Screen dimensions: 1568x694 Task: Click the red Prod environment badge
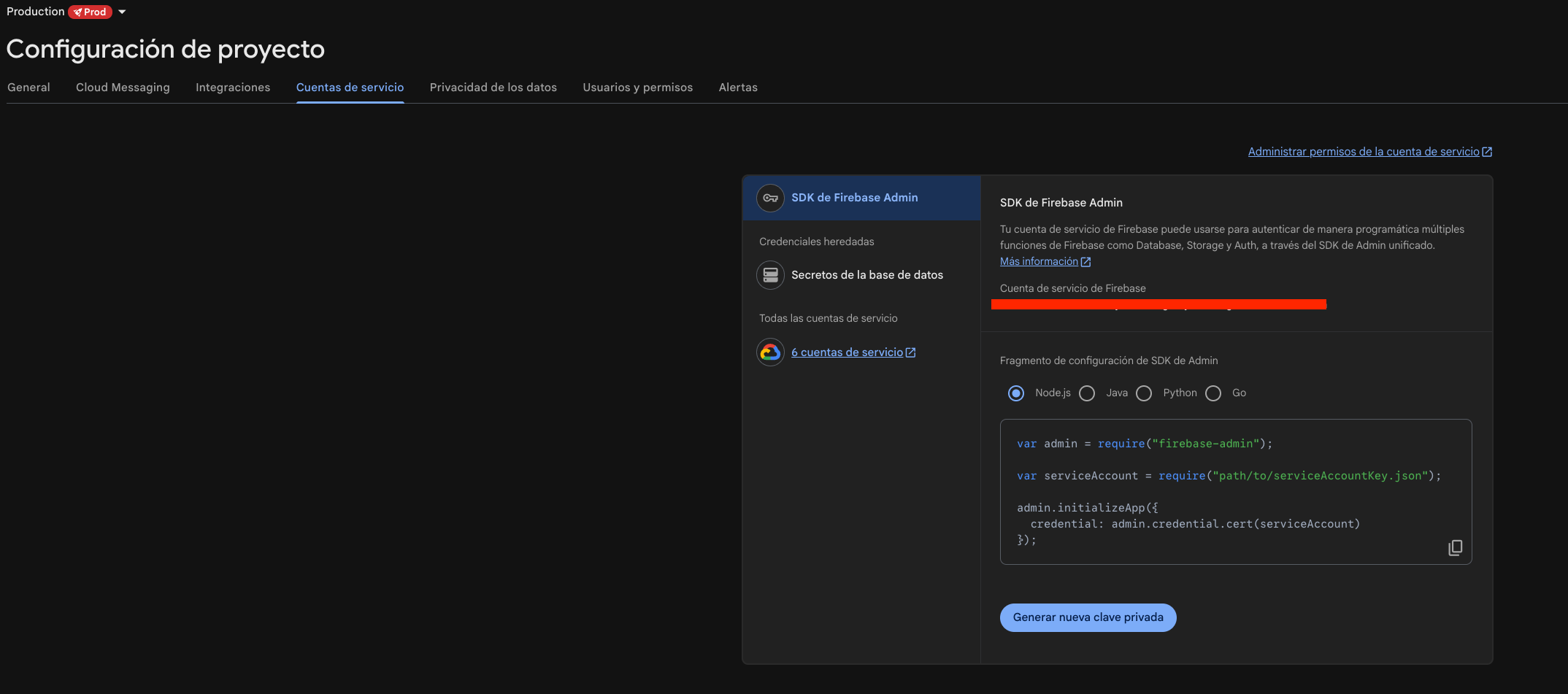pyautogui.click(x=90, y=12)
